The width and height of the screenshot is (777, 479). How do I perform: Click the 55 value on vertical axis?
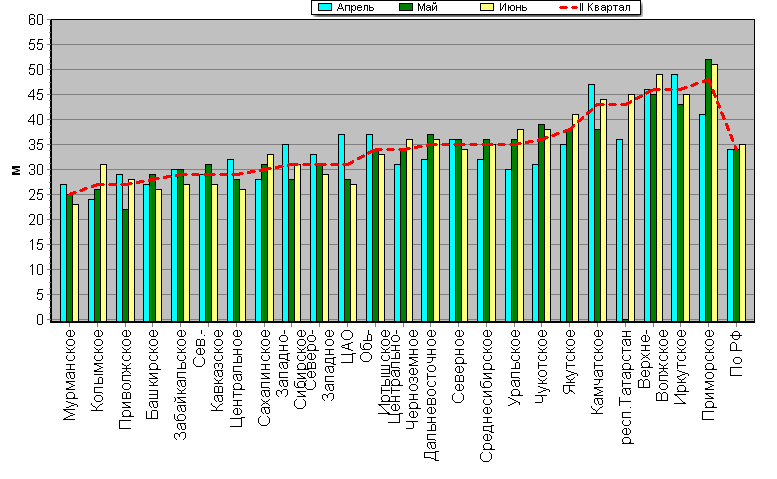point(36,45)
